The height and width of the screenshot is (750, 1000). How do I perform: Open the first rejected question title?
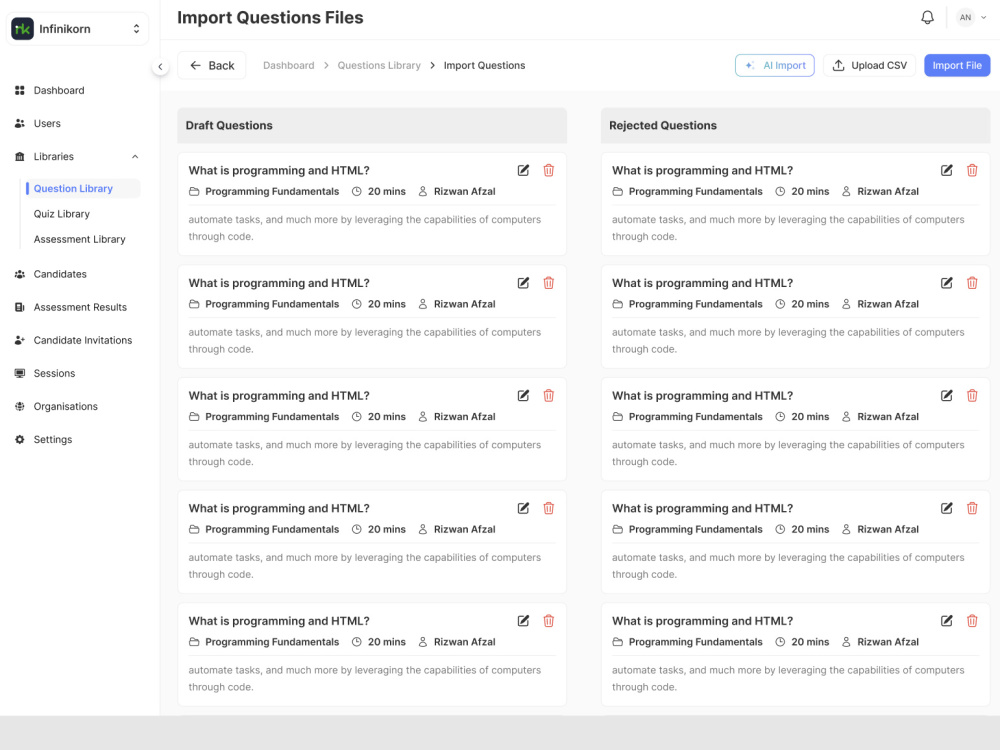pos(702,170)
